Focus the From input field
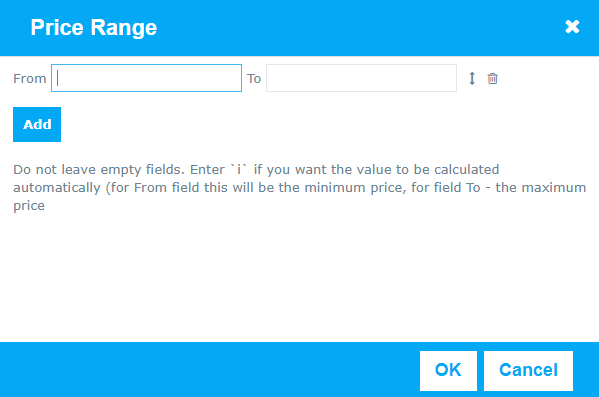The height and width of the screenshot is (397, 599). click(146, 78)
